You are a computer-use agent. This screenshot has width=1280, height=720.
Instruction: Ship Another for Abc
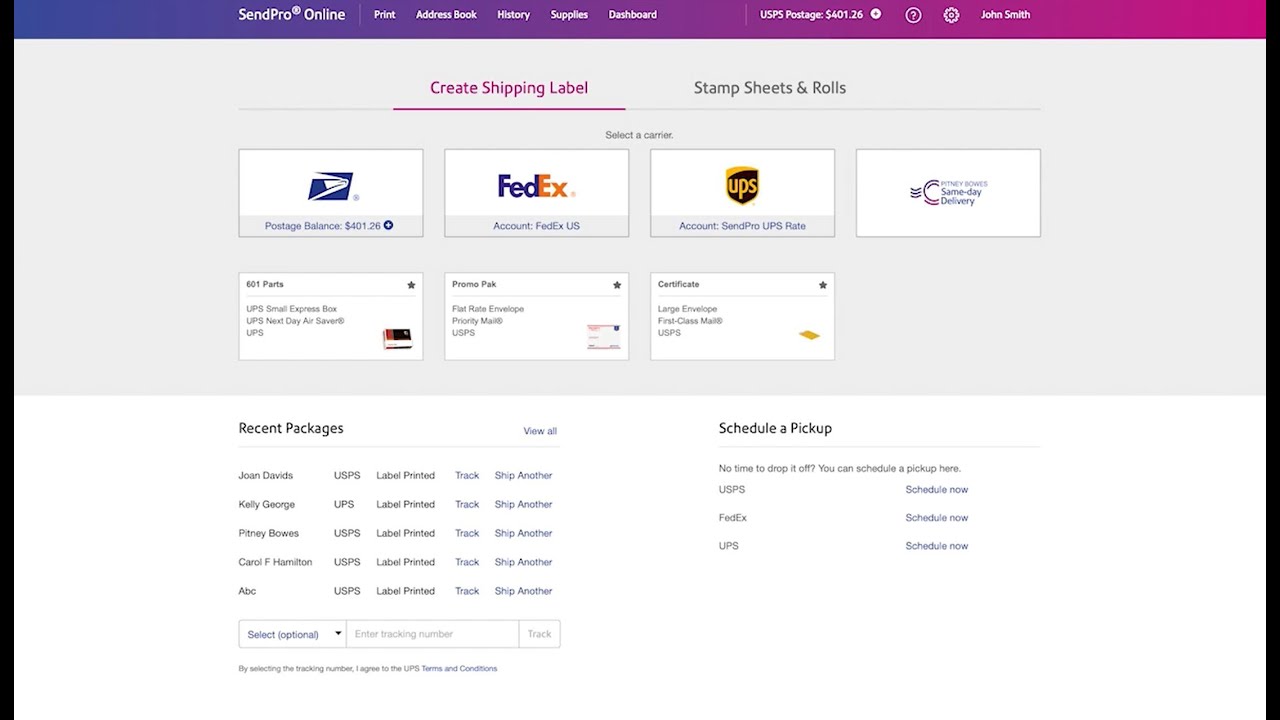click(523, 591)
